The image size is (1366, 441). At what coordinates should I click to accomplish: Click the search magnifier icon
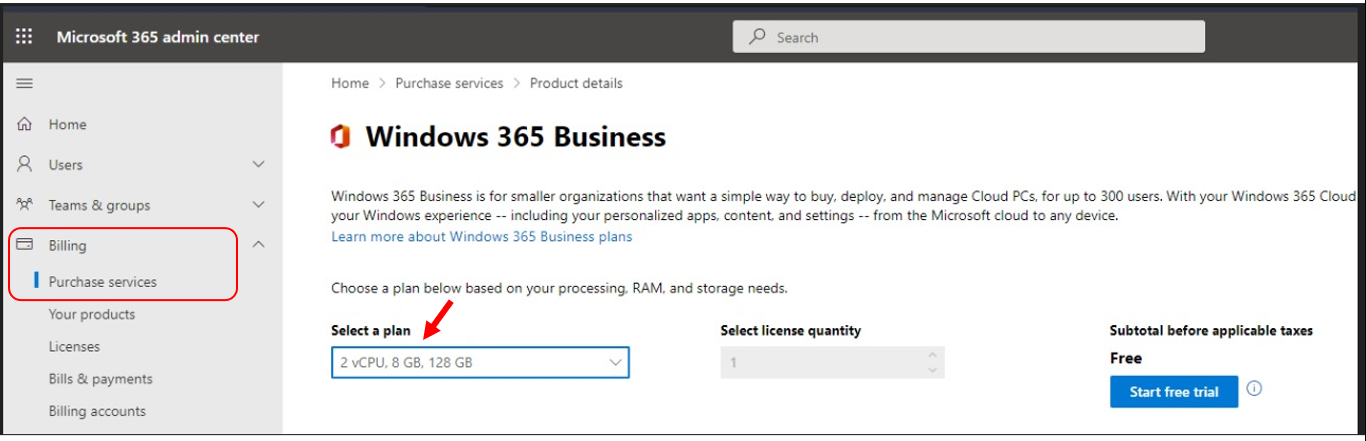tap(757, 37)
